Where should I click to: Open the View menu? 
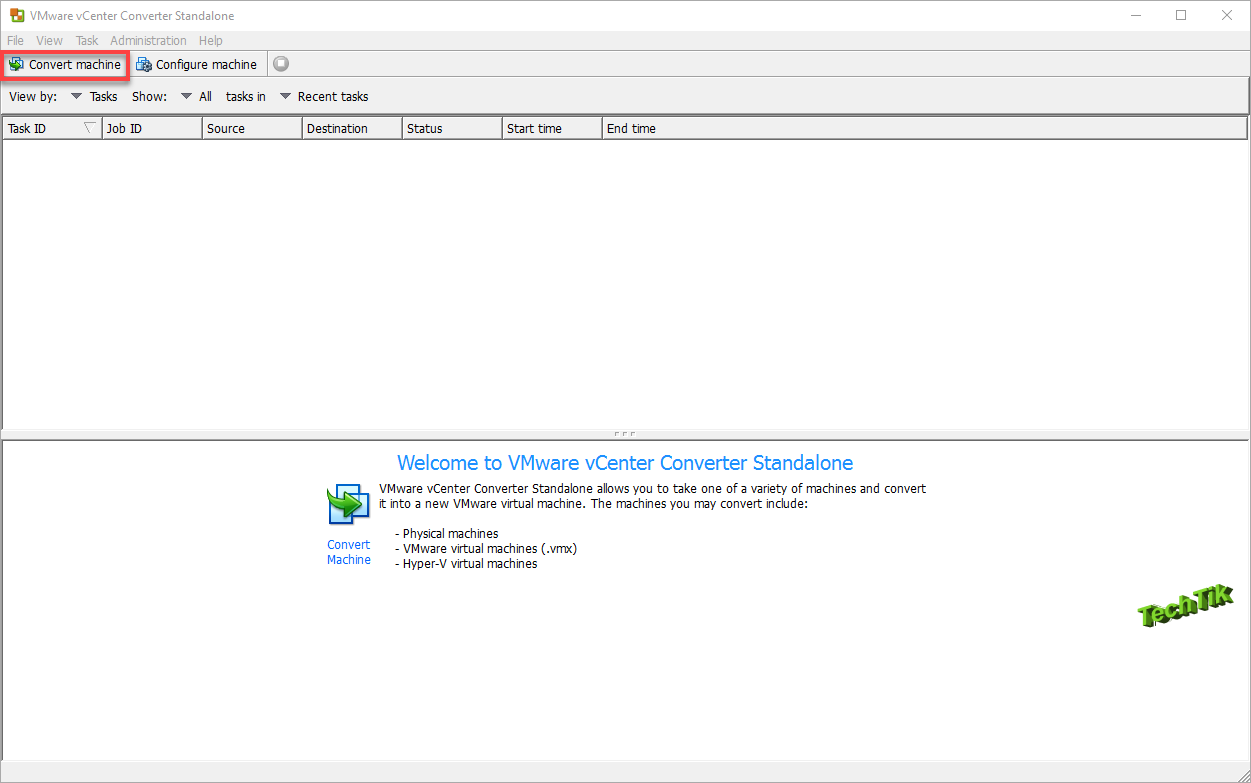pyautogui.click(x=49, y=41)
